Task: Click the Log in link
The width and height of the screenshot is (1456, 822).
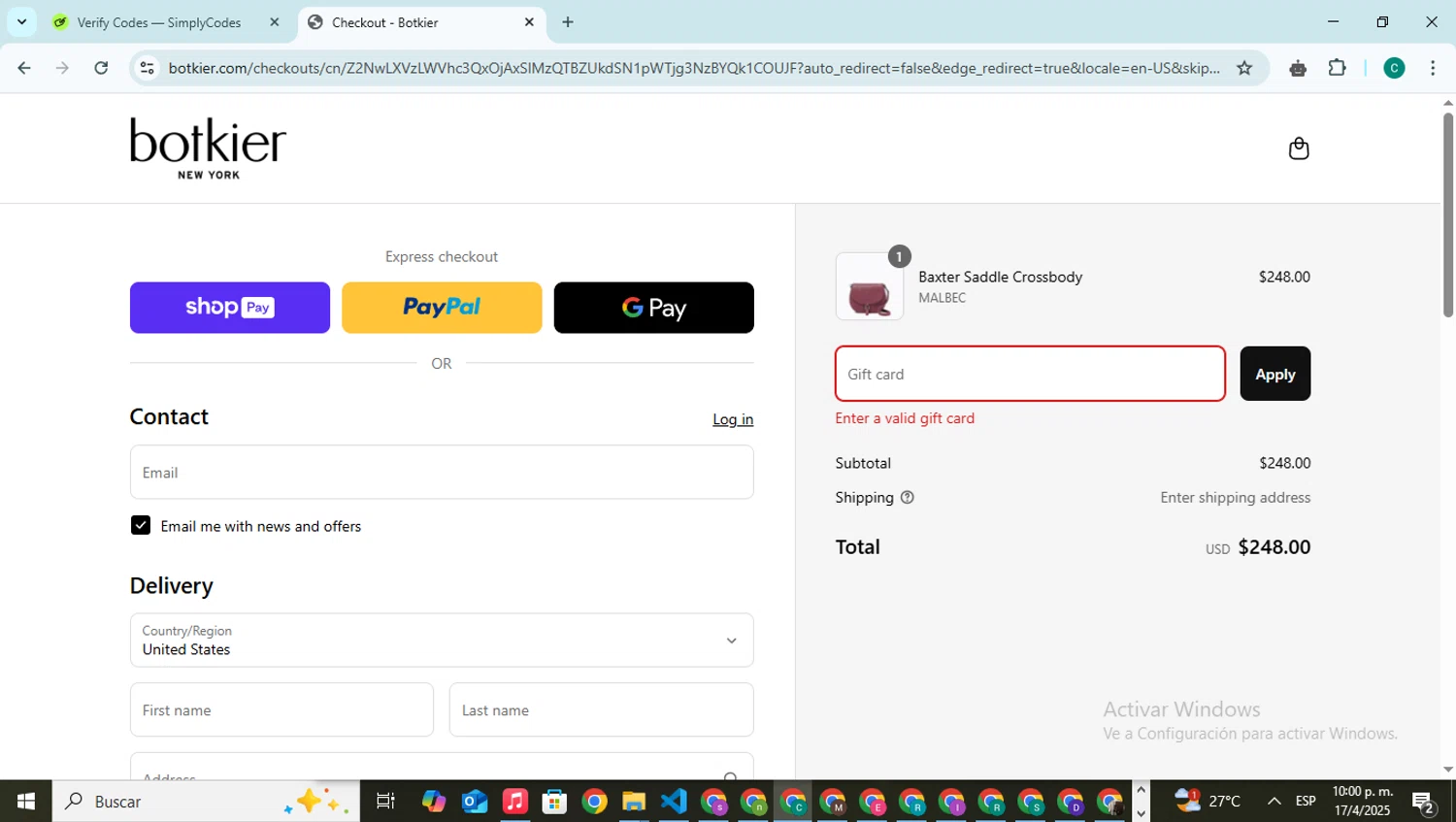Action: (x=733, y=419)
